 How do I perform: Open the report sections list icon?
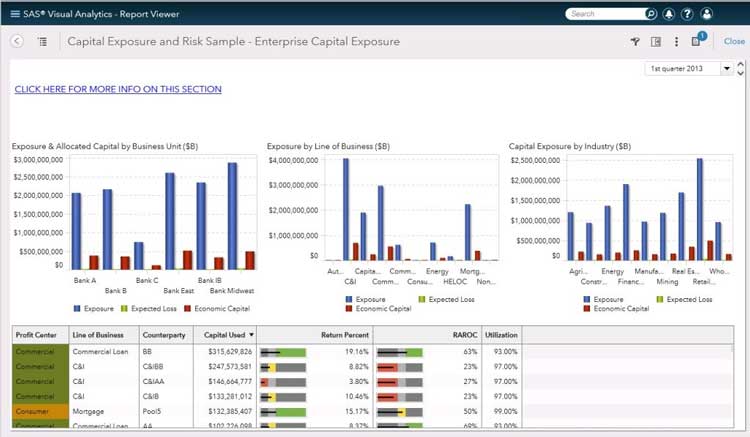tap(42, 41)
